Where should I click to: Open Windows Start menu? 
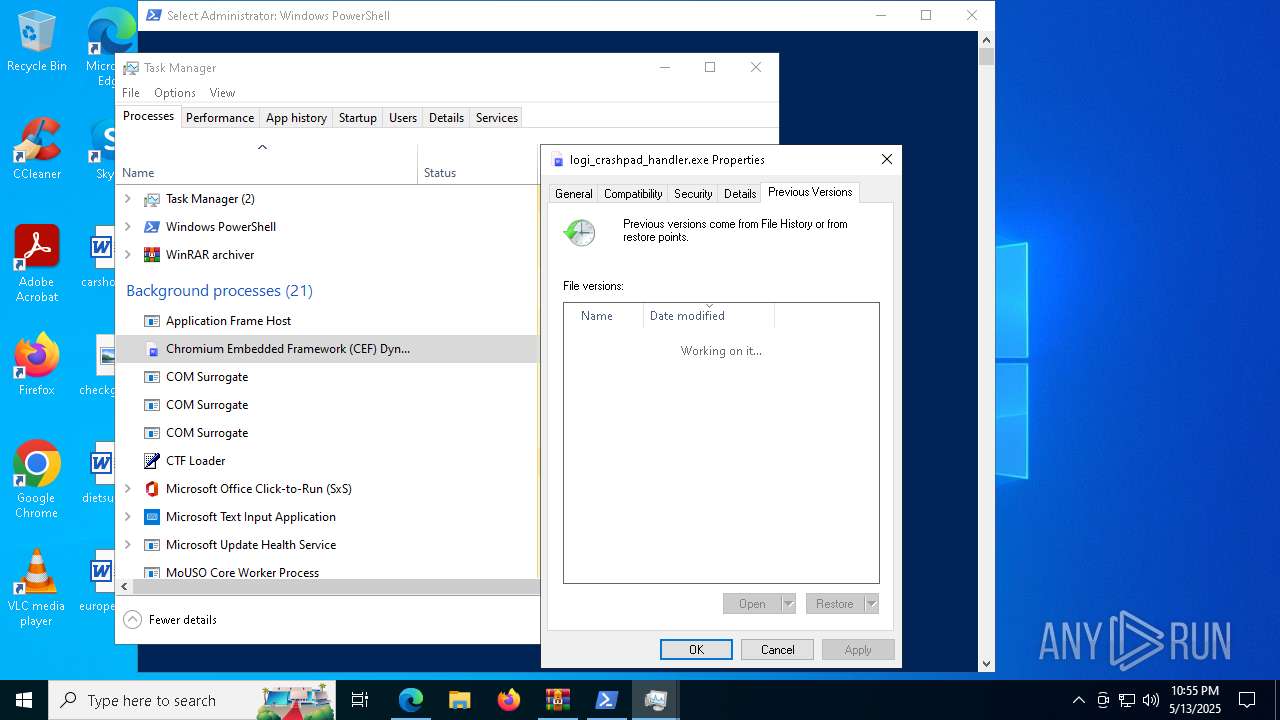click(x=24, y=700)
